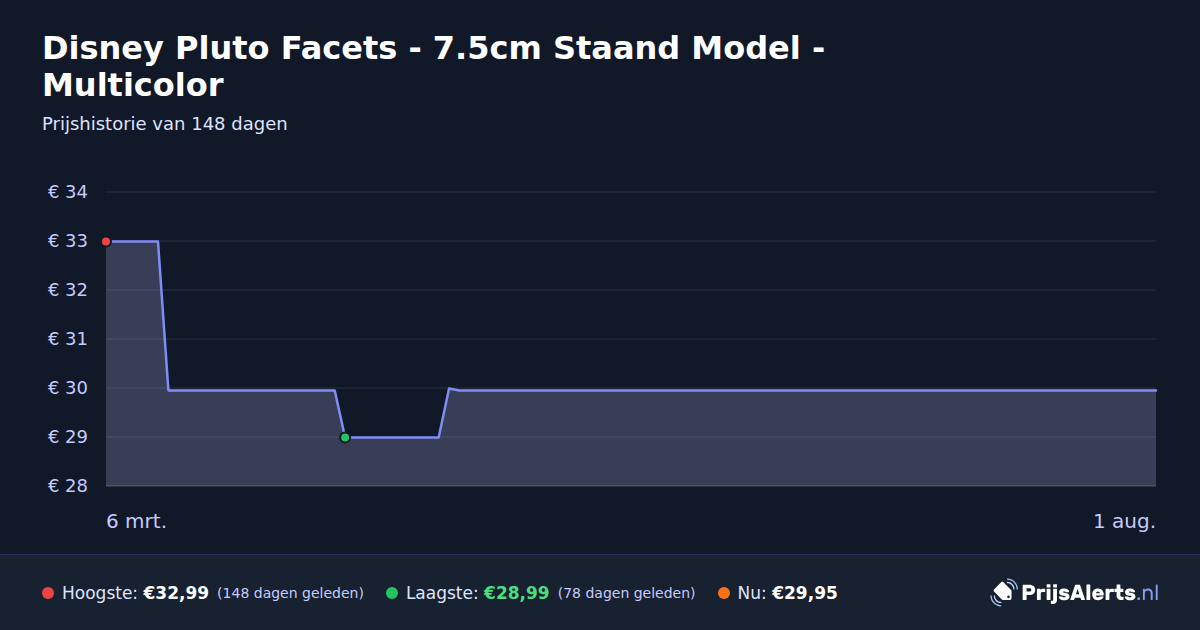The height and width of the screenshot is (630, 1200).
Task: Open the PrijsAlerts.nl brand link
Action: click(x=1075, y=593)
